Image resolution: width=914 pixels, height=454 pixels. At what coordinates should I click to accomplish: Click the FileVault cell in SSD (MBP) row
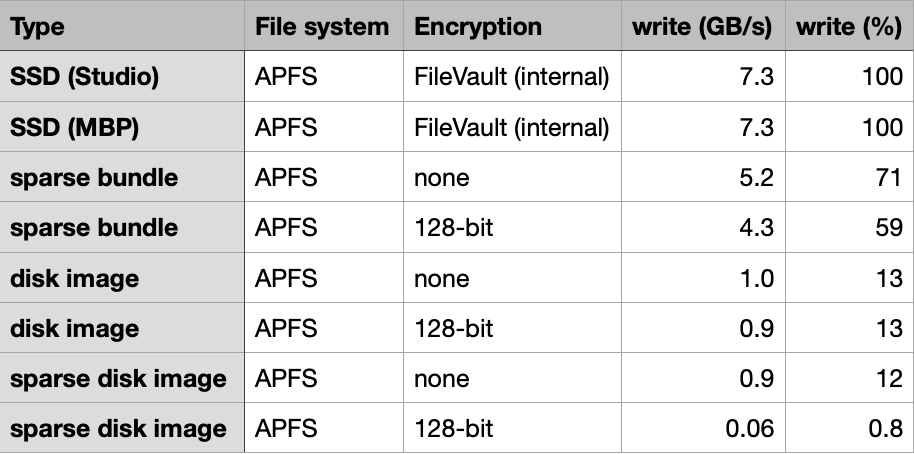pyautogui.click(x=512, y=127)
